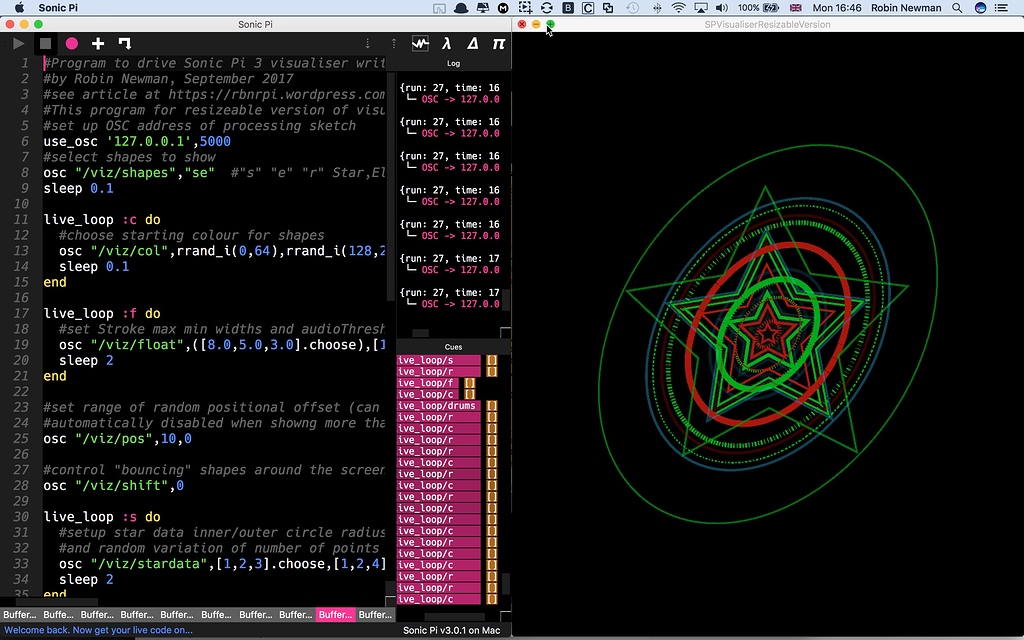Start recording with the pink record icon

[x=71, y=43]
